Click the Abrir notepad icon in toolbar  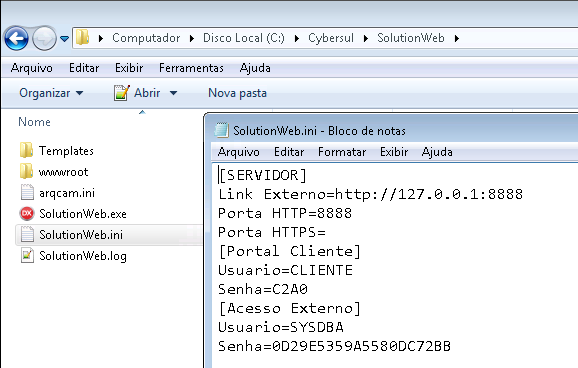click(121, 93)
